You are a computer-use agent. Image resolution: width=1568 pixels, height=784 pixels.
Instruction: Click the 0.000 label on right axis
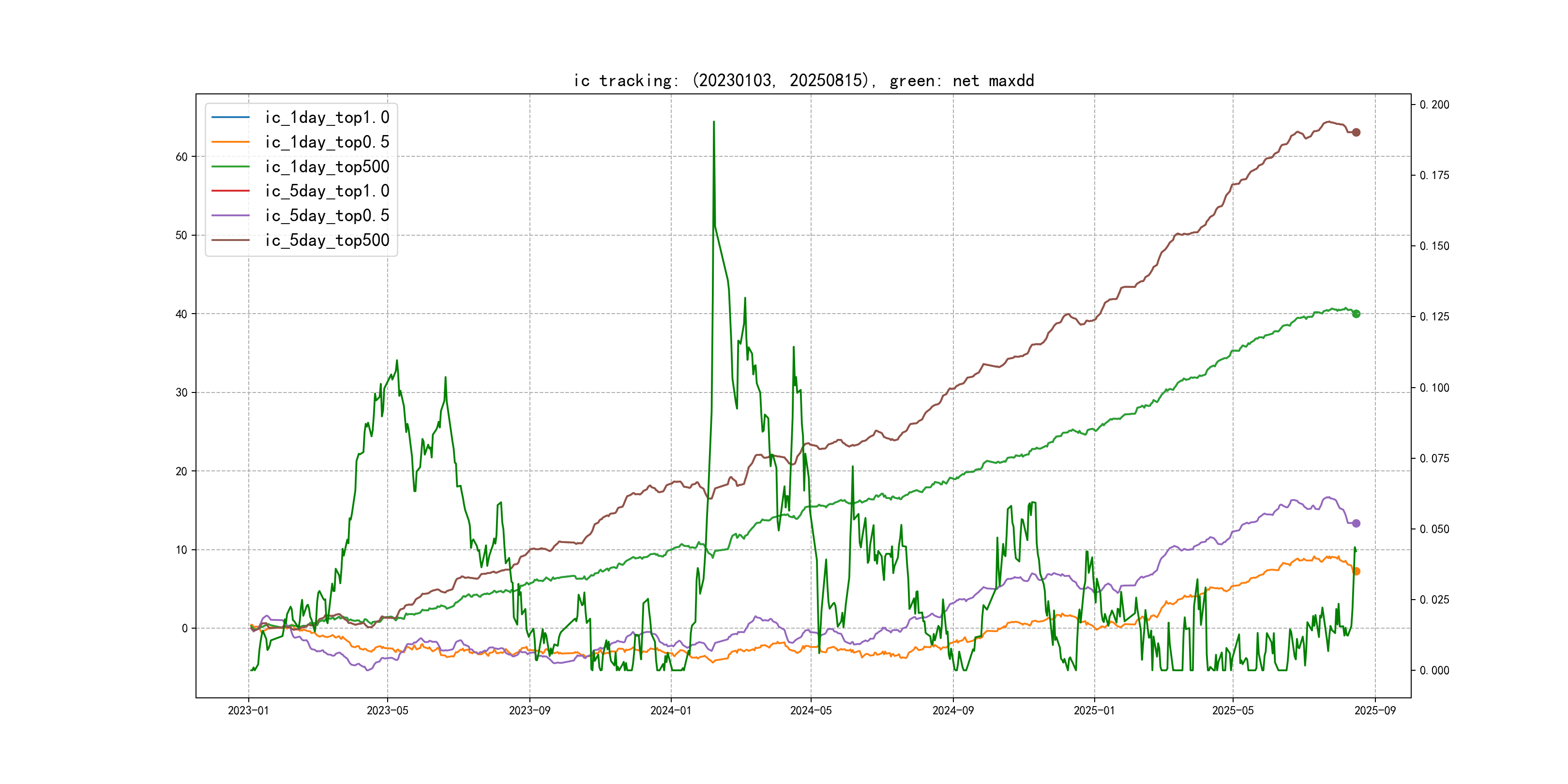(1434, 670)
